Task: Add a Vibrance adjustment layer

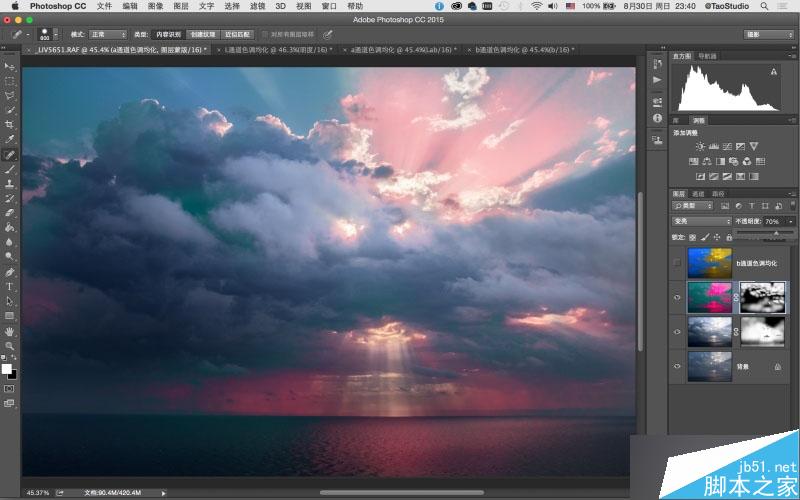Action: click(754, 146)
